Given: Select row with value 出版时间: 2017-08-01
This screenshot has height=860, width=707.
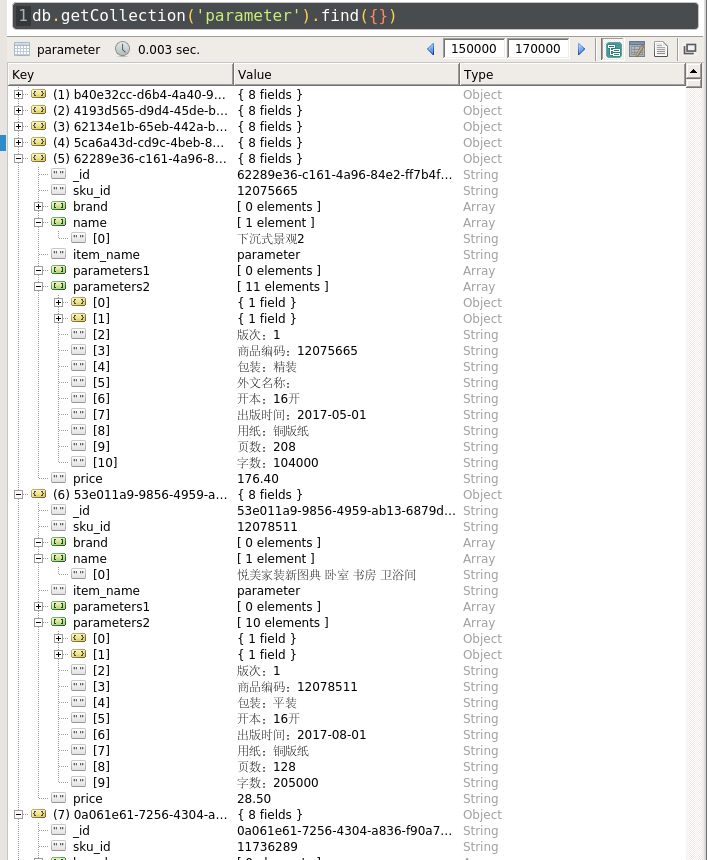Looking at the screenshot, I should click(347, 734).
